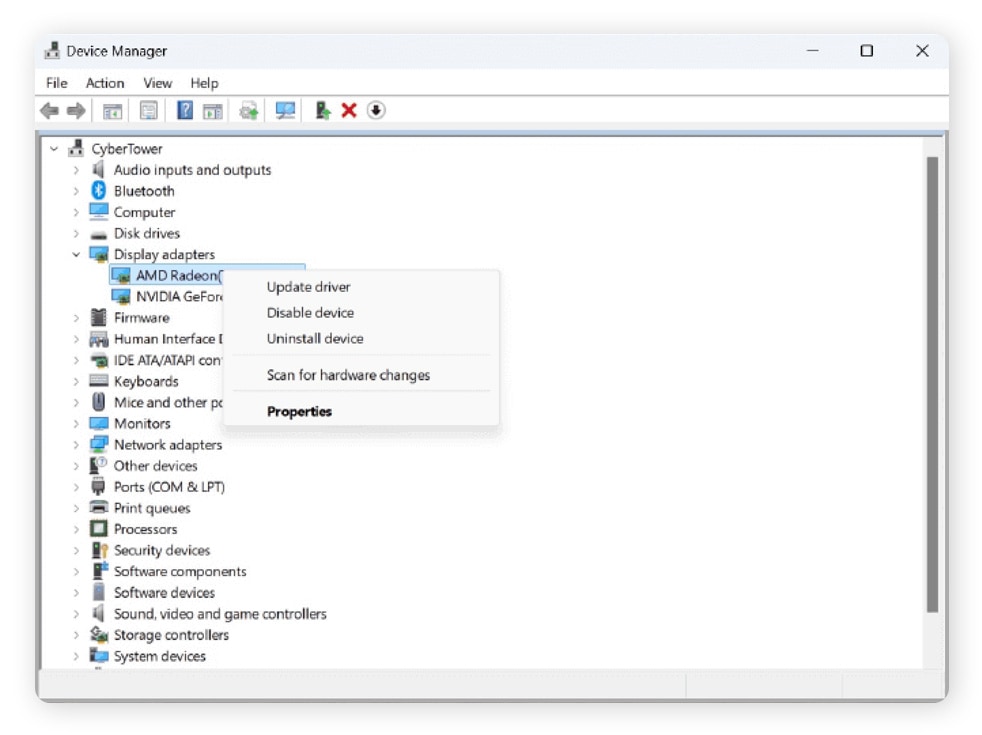Choose Uninstall device from context menu

(x=361, y=338)
